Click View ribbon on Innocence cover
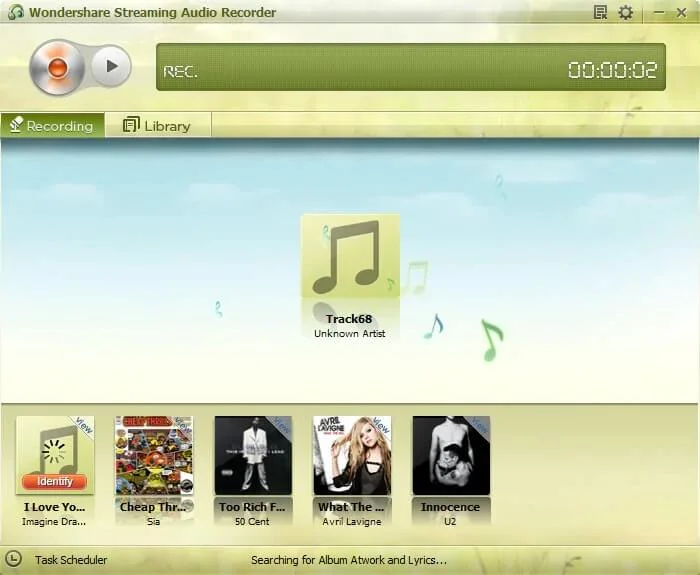Screen dimensions: 700x575 480,425
